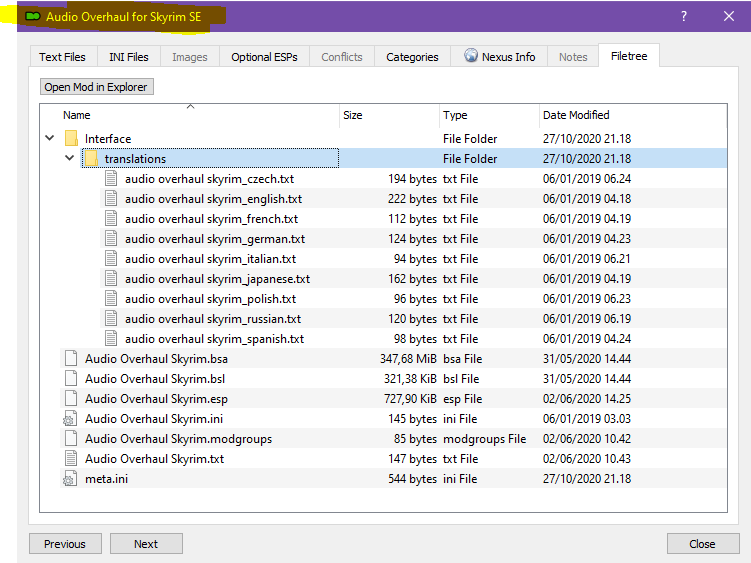Image resolution: width=751 pixels, height=563 pixels.
Task: Select meta.ini filename
Action: click(x=106, y=479)
